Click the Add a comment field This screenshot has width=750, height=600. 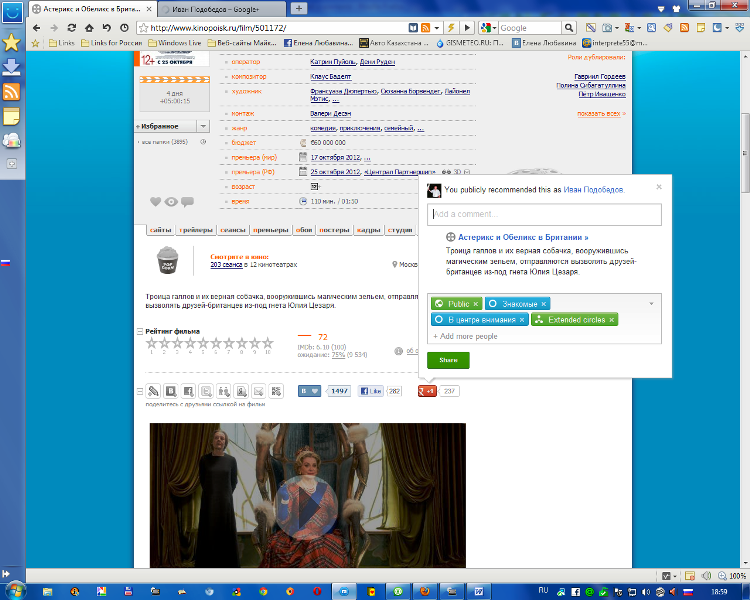[544, 214]
